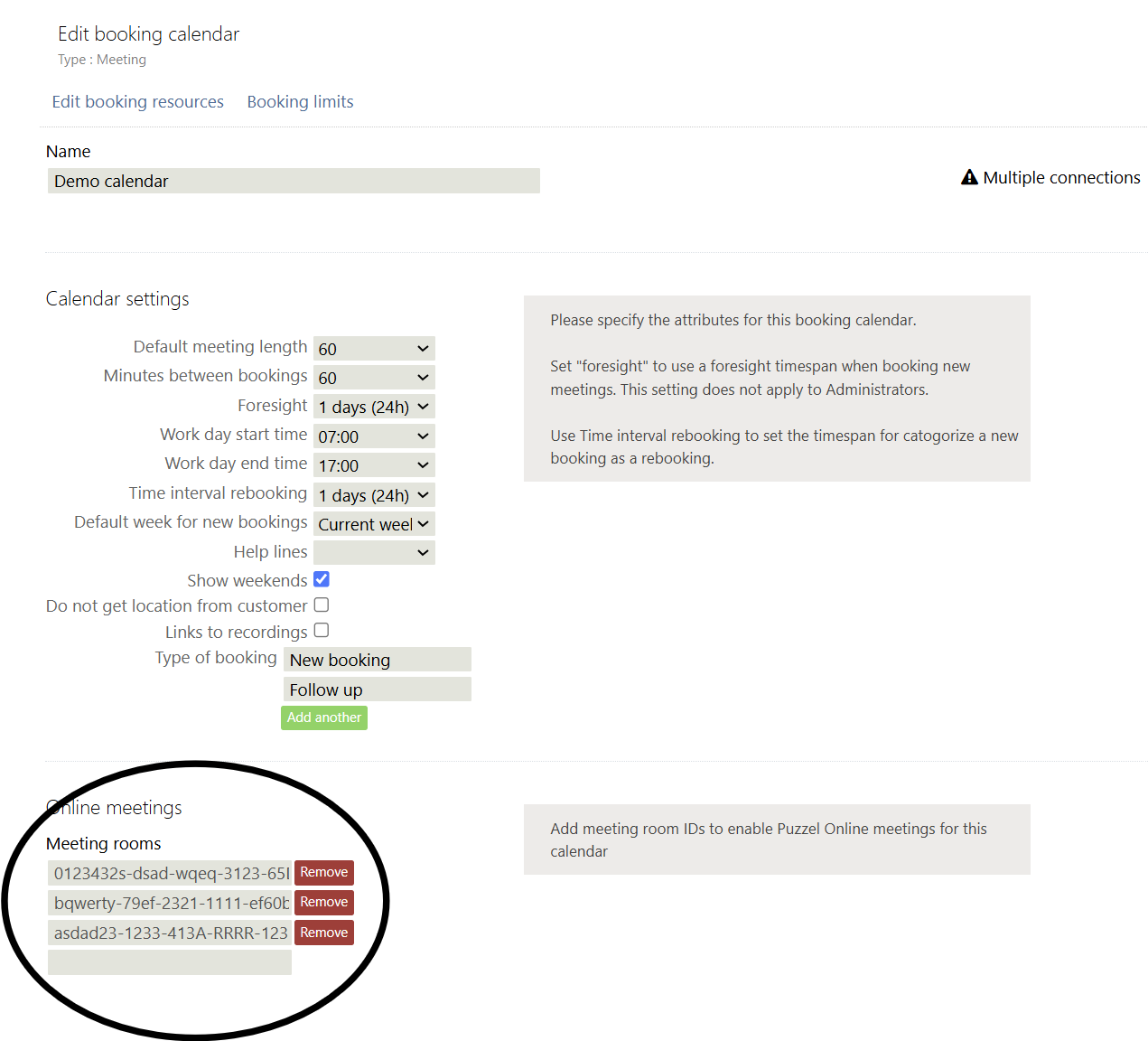Click the Demo calendar name field
Screen dimensions: 1148x1041
(294, 181)
